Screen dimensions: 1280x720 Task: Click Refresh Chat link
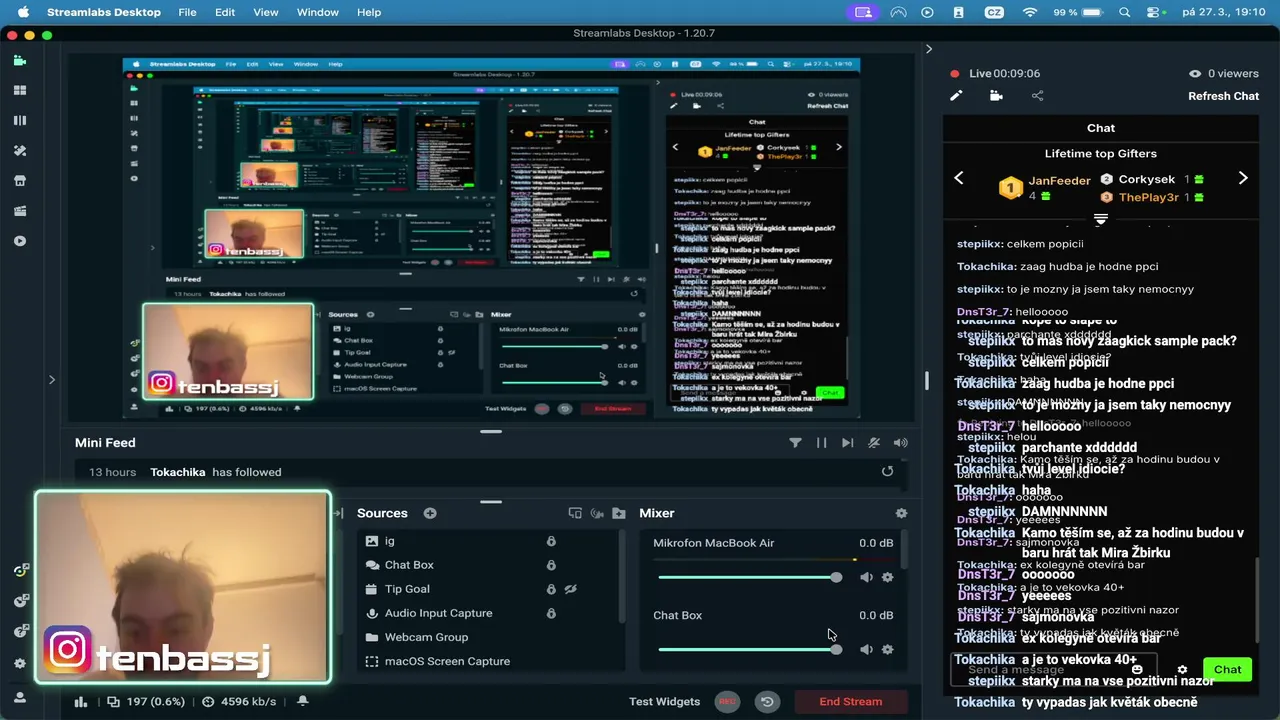tap(1223, 96)
